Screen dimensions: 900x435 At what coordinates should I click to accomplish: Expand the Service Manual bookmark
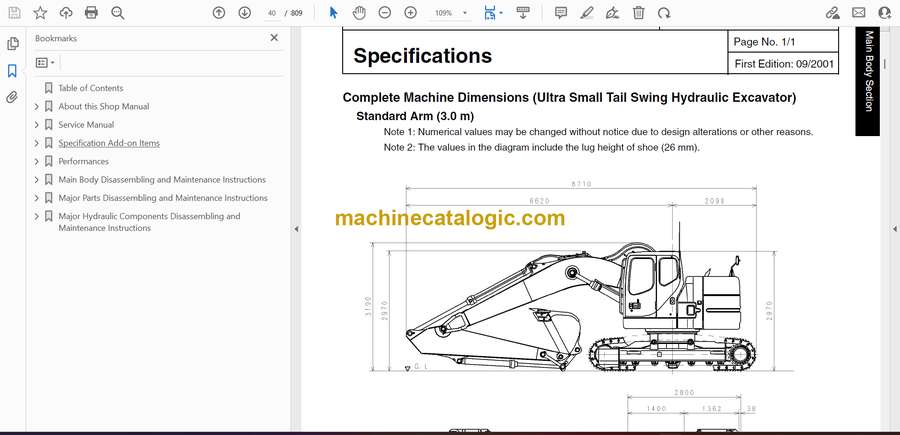(37, 125)
